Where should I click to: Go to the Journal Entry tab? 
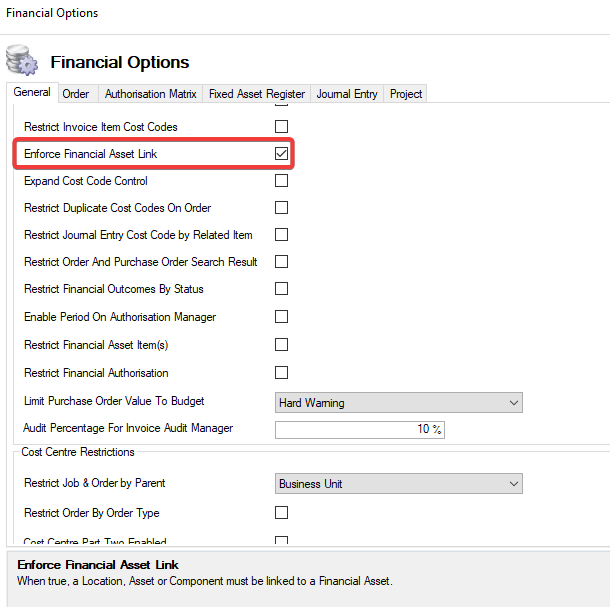click(x=347, y=94)
